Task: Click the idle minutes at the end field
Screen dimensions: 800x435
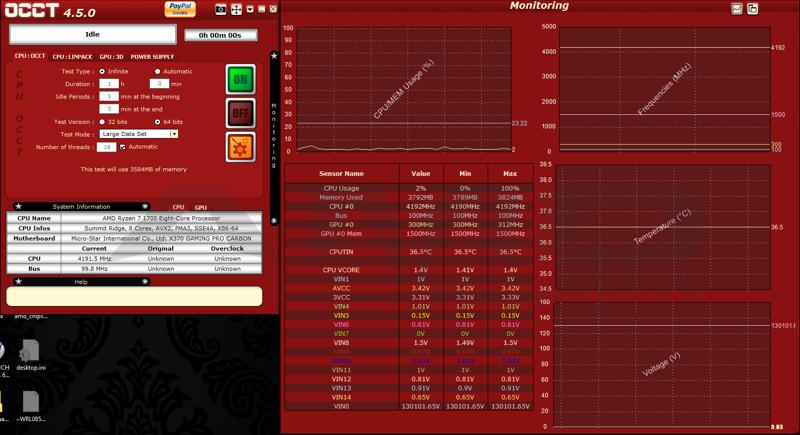Action: coord(109,109)
